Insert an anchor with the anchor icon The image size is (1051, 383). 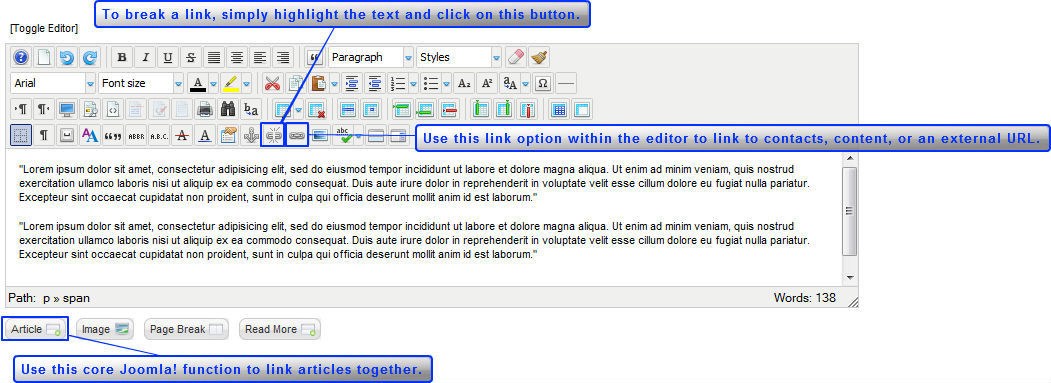(x=251, y=135)
